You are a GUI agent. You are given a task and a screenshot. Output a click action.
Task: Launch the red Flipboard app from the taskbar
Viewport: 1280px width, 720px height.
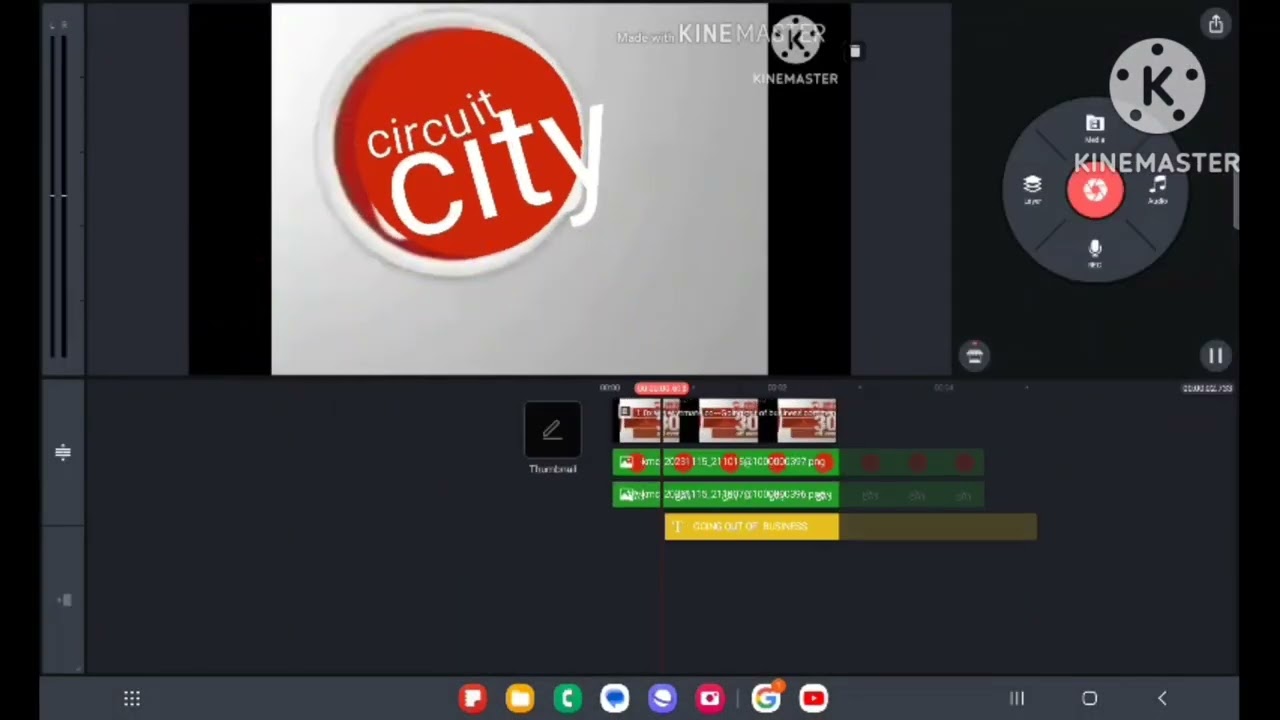click(x=473, y=698)
